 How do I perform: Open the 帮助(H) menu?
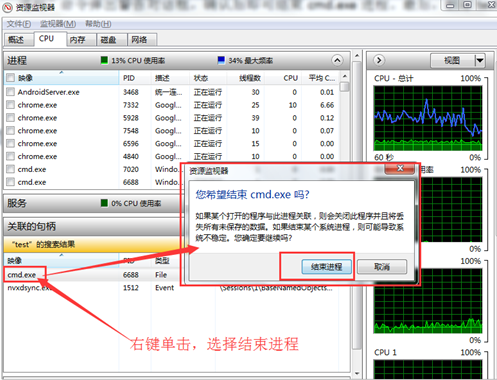(98, 24)
